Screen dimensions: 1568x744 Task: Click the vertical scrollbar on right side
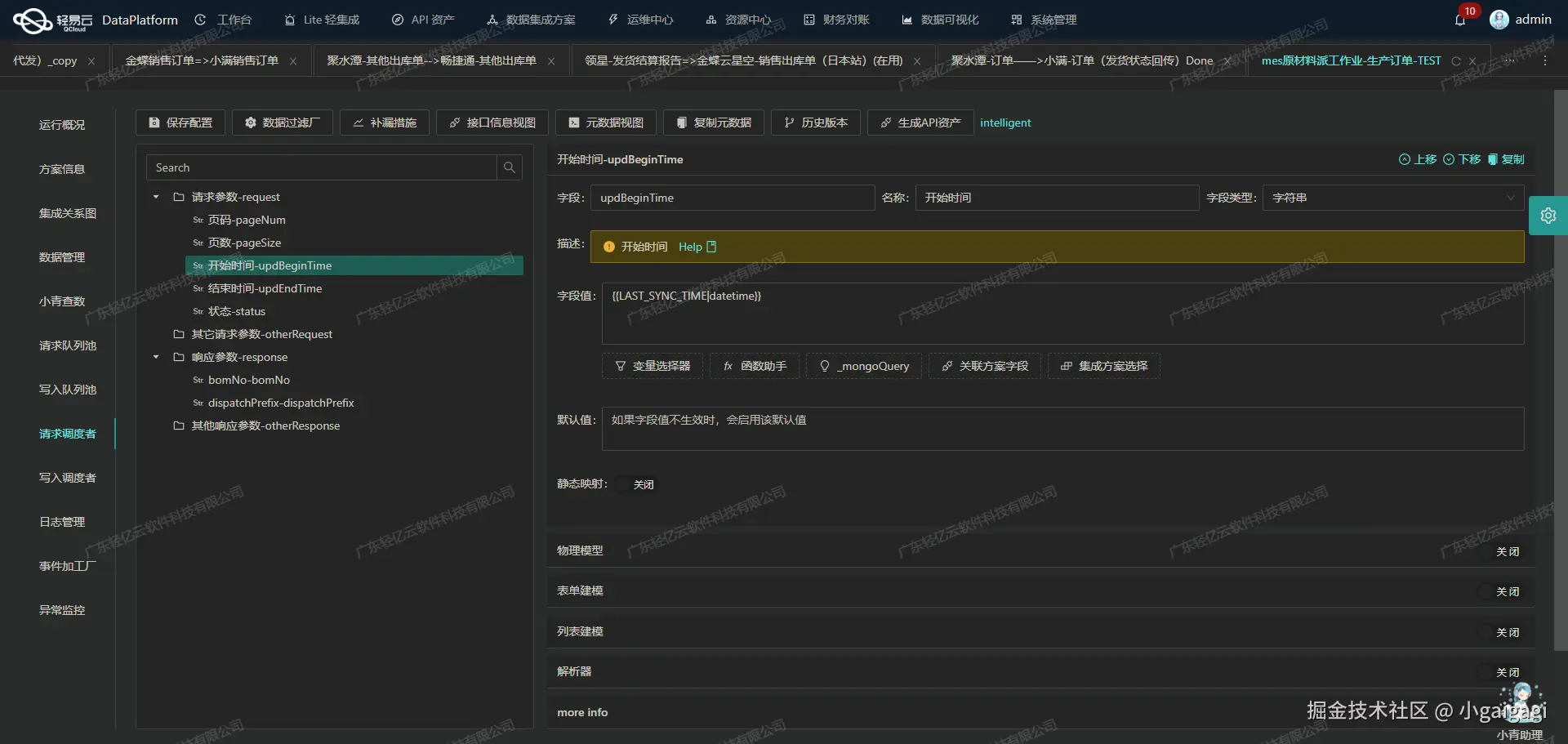coord(1561,368)
